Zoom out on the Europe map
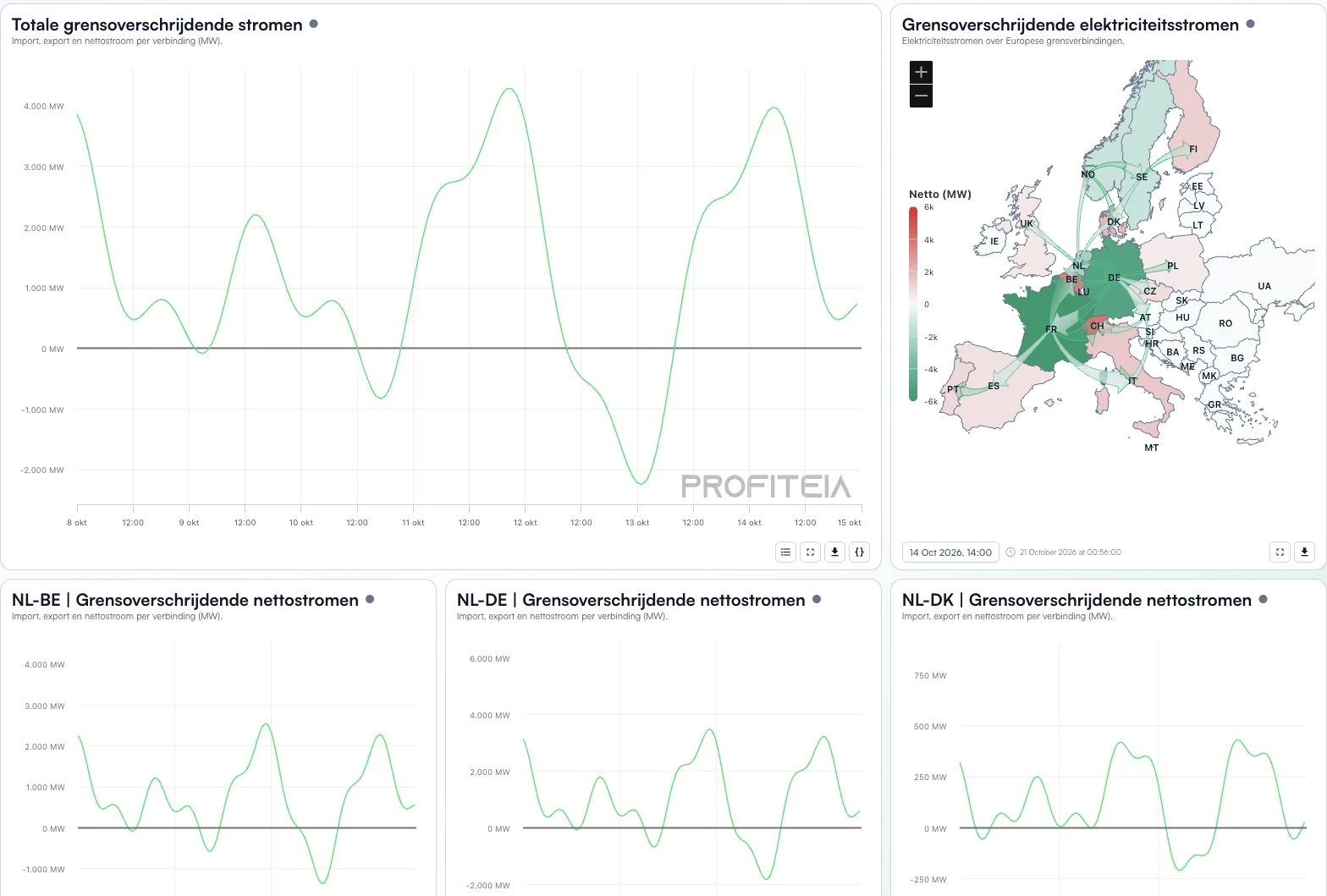This screenshot has width=1327, height=896. click(x=921, y=96)
